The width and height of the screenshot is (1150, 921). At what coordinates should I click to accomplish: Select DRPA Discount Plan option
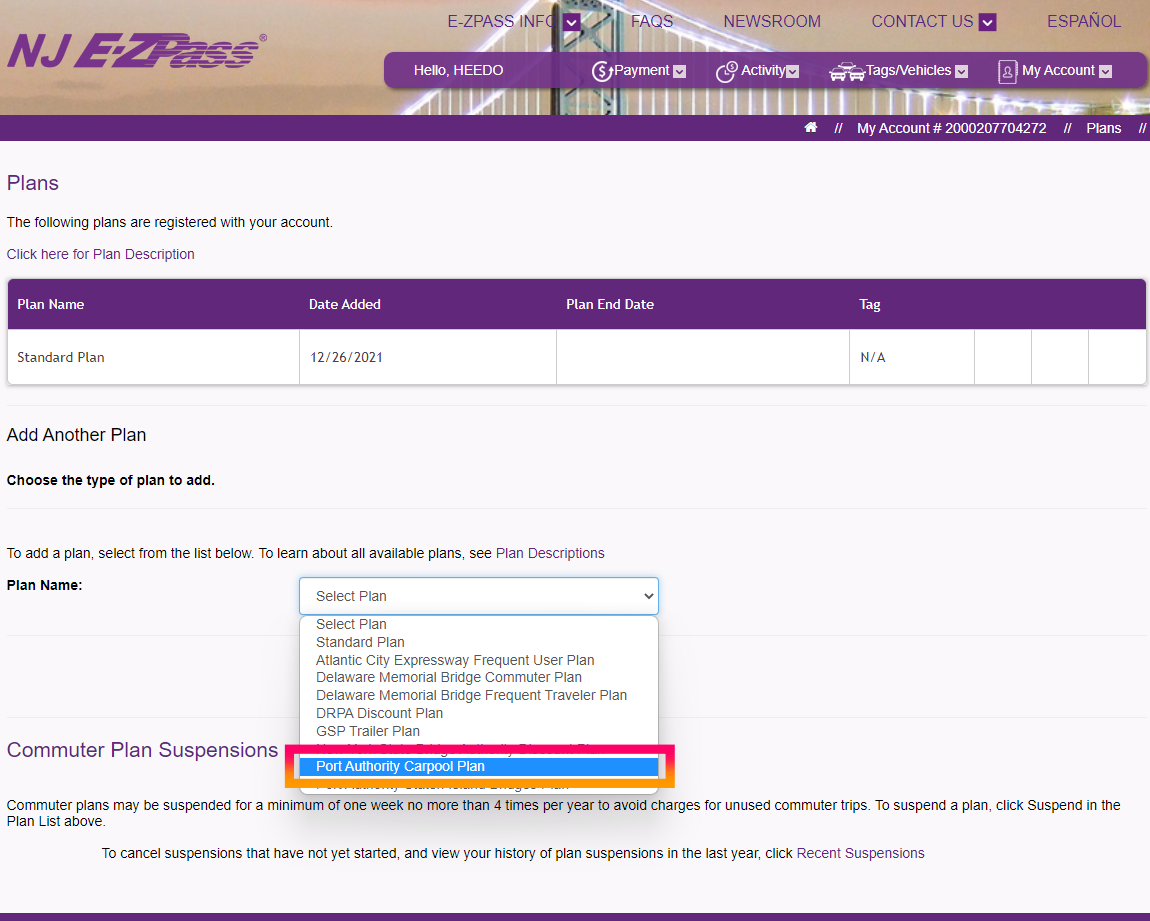478,713
